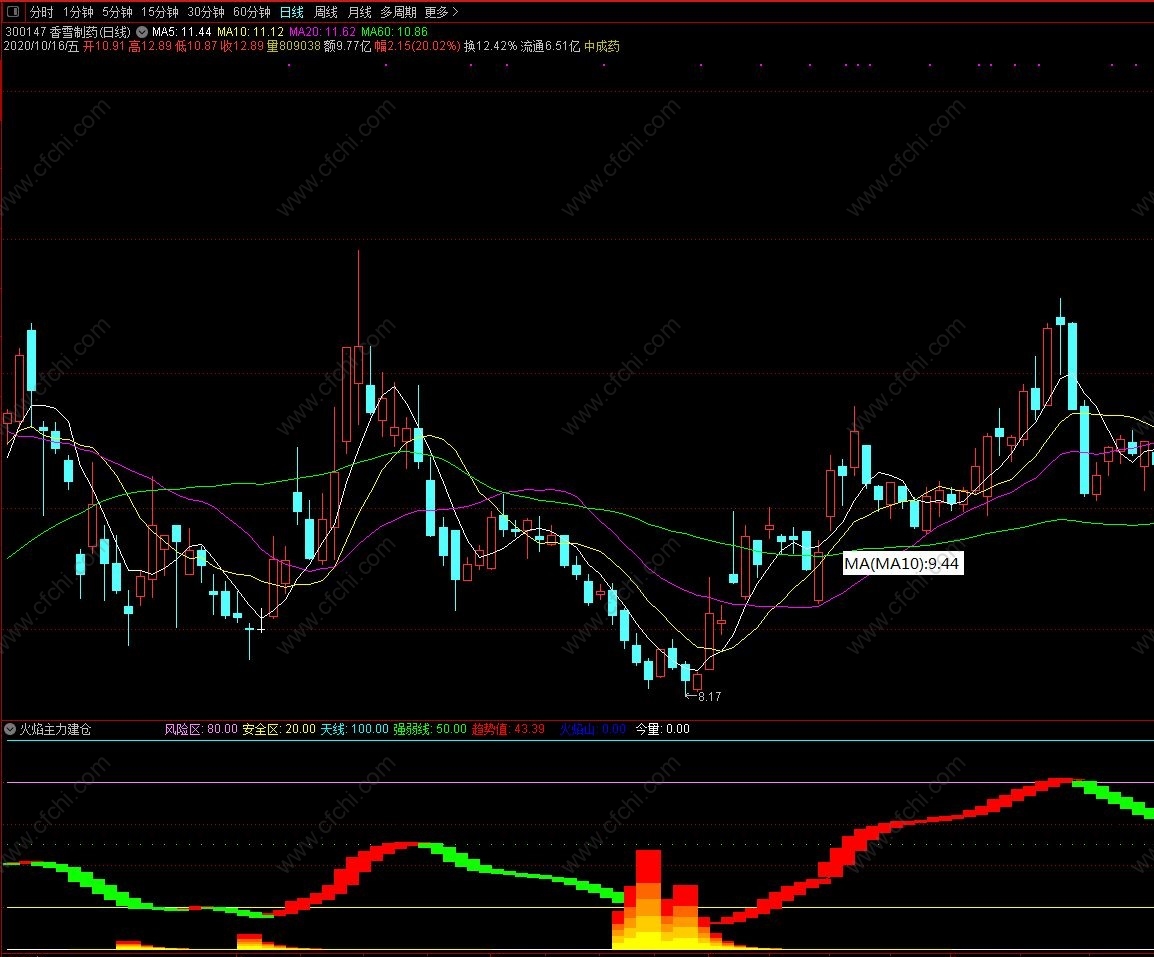Select the 1分钟 period tab
The image size is (1154, 957).
coord(78,12)
